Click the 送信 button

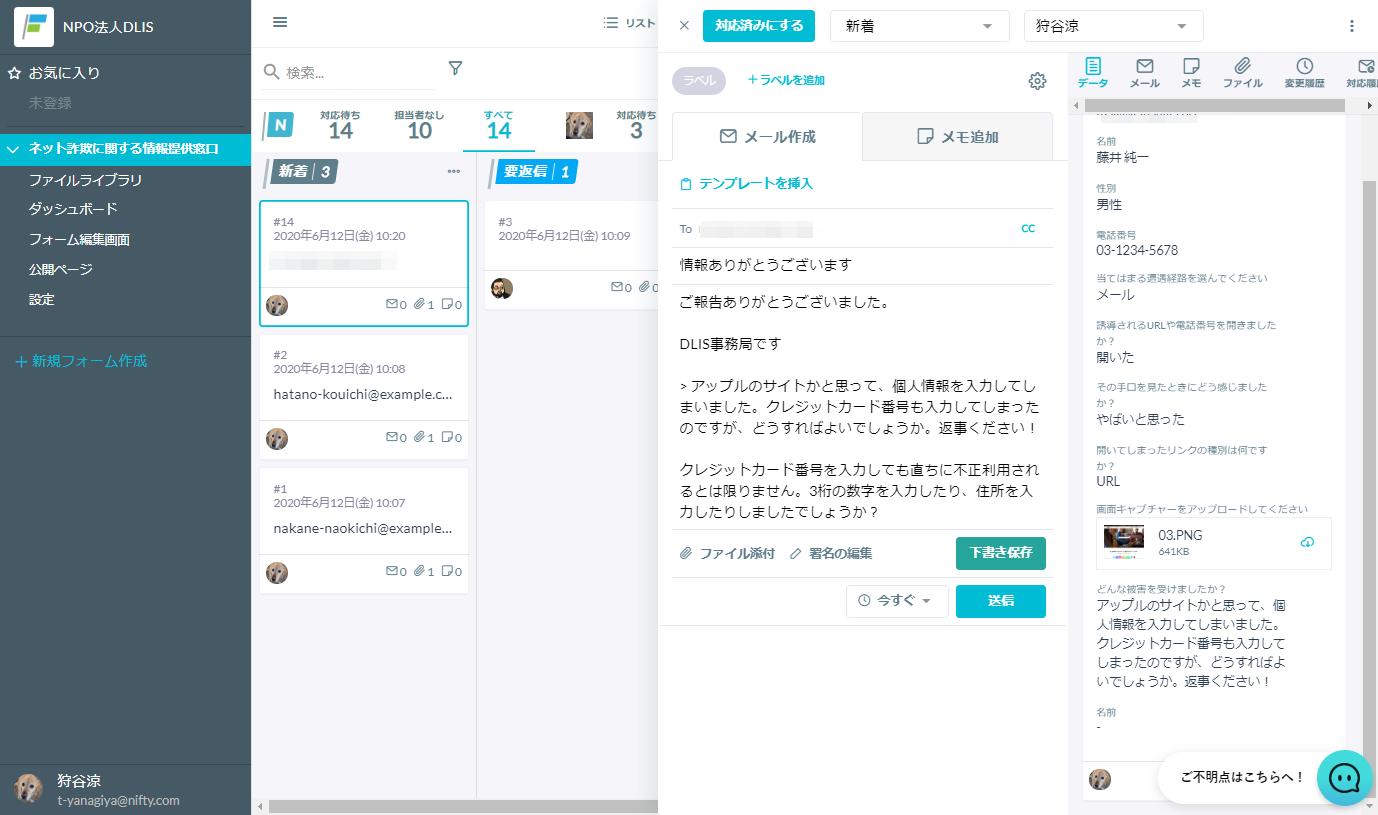[x=1001, y=601]
